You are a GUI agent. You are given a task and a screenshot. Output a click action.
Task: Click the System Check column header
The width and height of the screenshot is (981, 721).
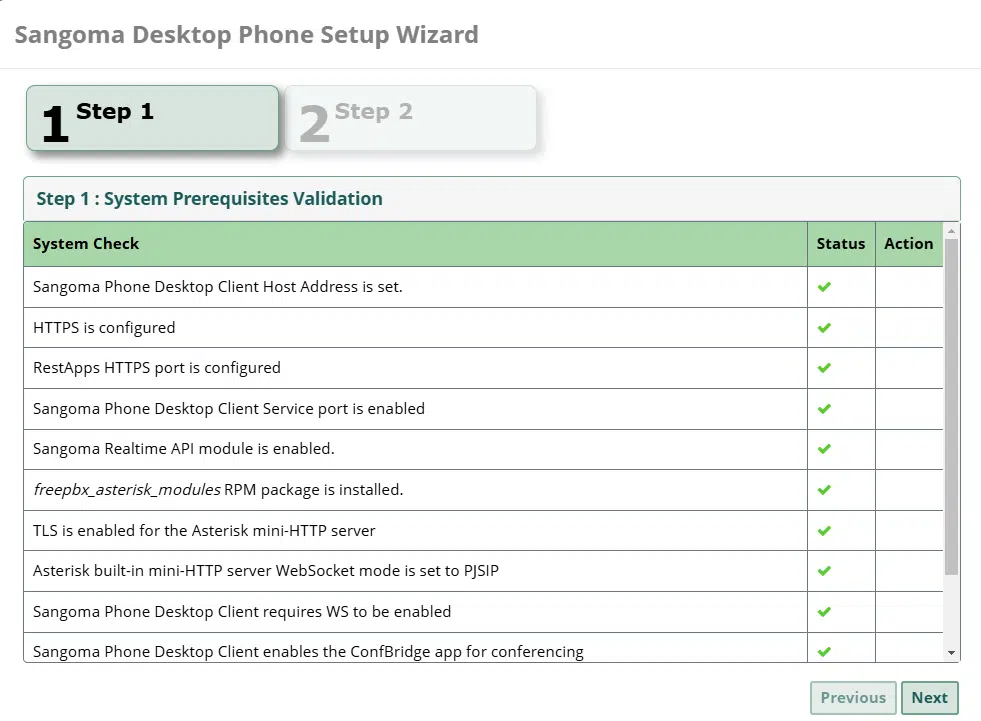tap(415, 244)
